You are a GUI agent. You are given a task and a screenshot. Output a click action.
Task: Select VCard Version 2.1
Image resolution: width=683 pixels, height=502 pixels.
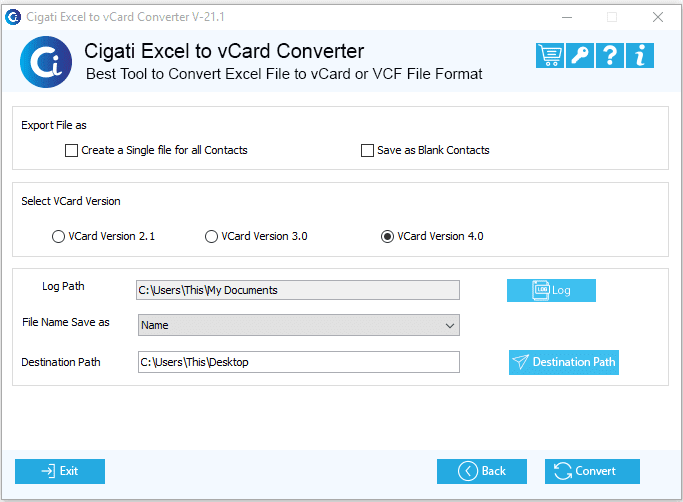click(x=58, y=237)
